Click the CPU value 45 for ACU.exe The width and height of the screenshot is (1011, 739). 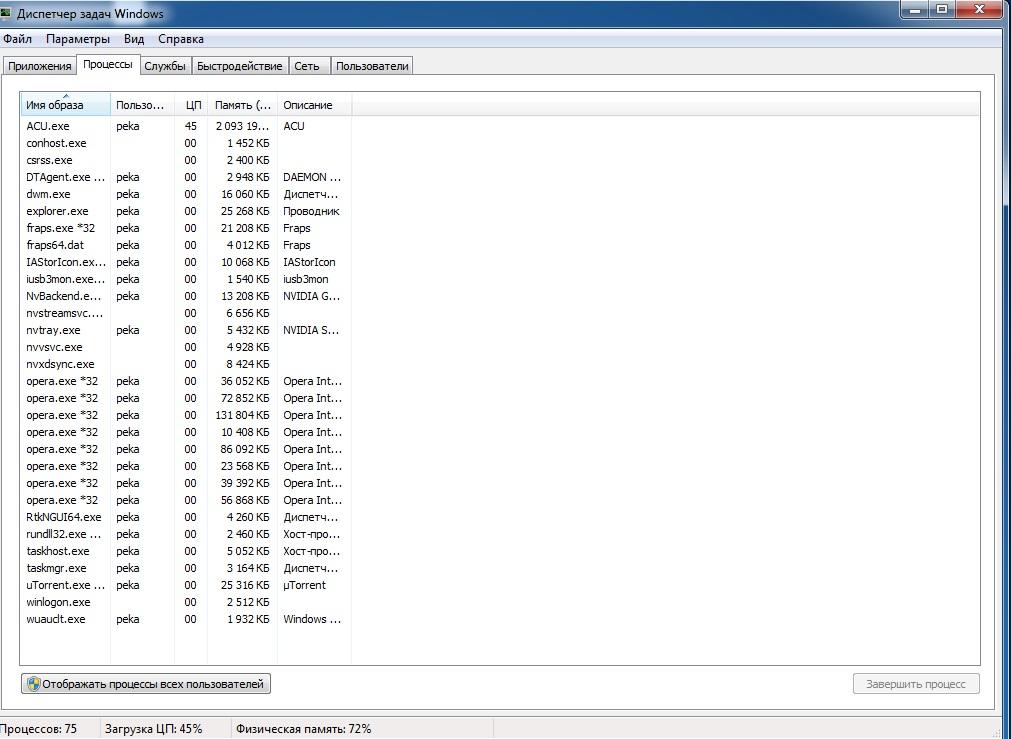pos(191,126)
